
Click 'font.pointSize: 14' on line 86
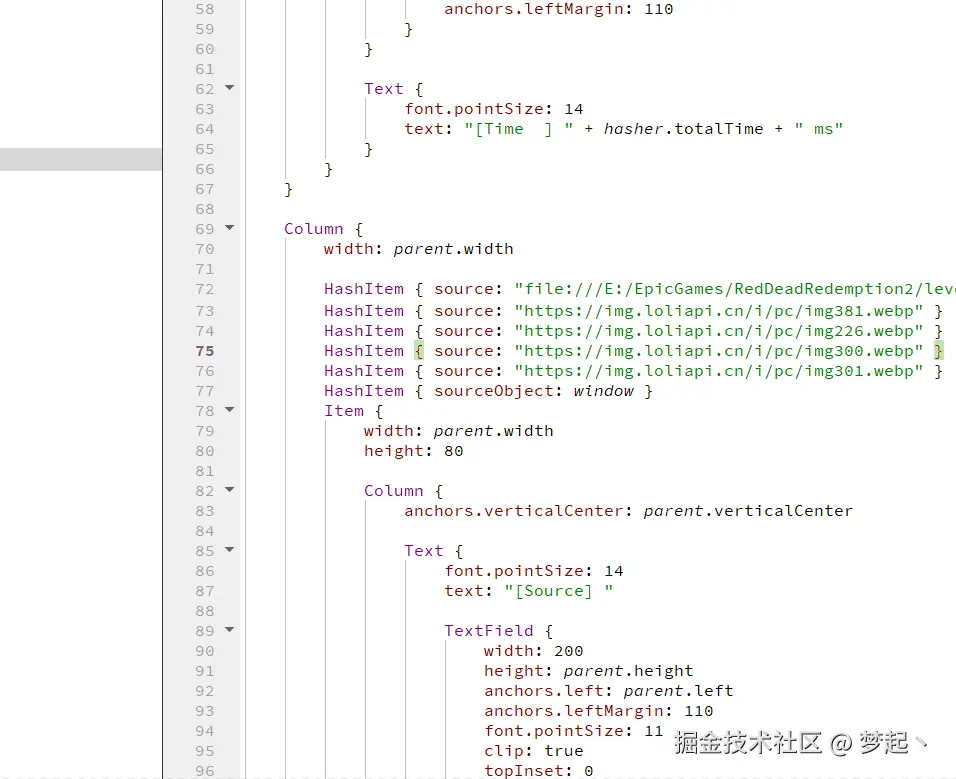point(533,571)
